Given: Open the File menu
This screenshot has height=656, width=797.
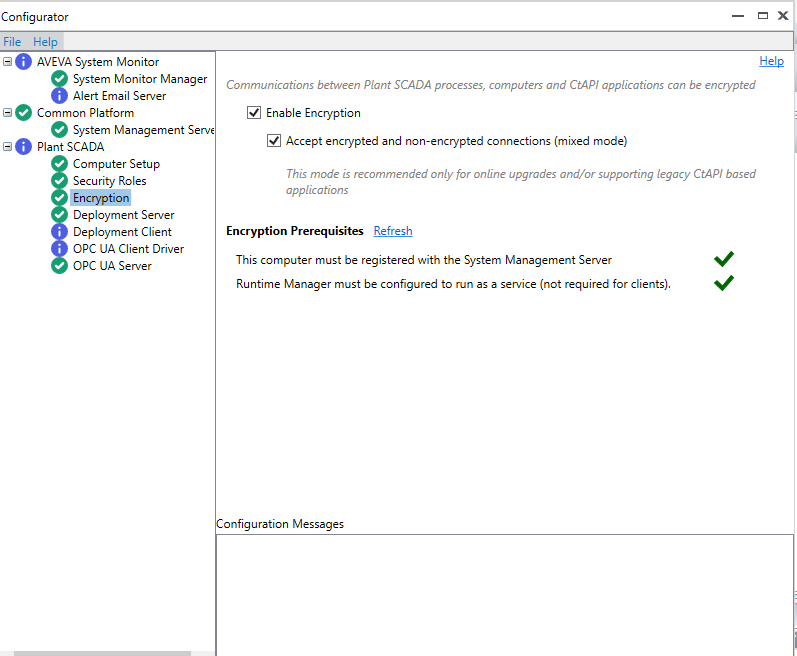Looking at the screenshot, I should tap(12, 42).
